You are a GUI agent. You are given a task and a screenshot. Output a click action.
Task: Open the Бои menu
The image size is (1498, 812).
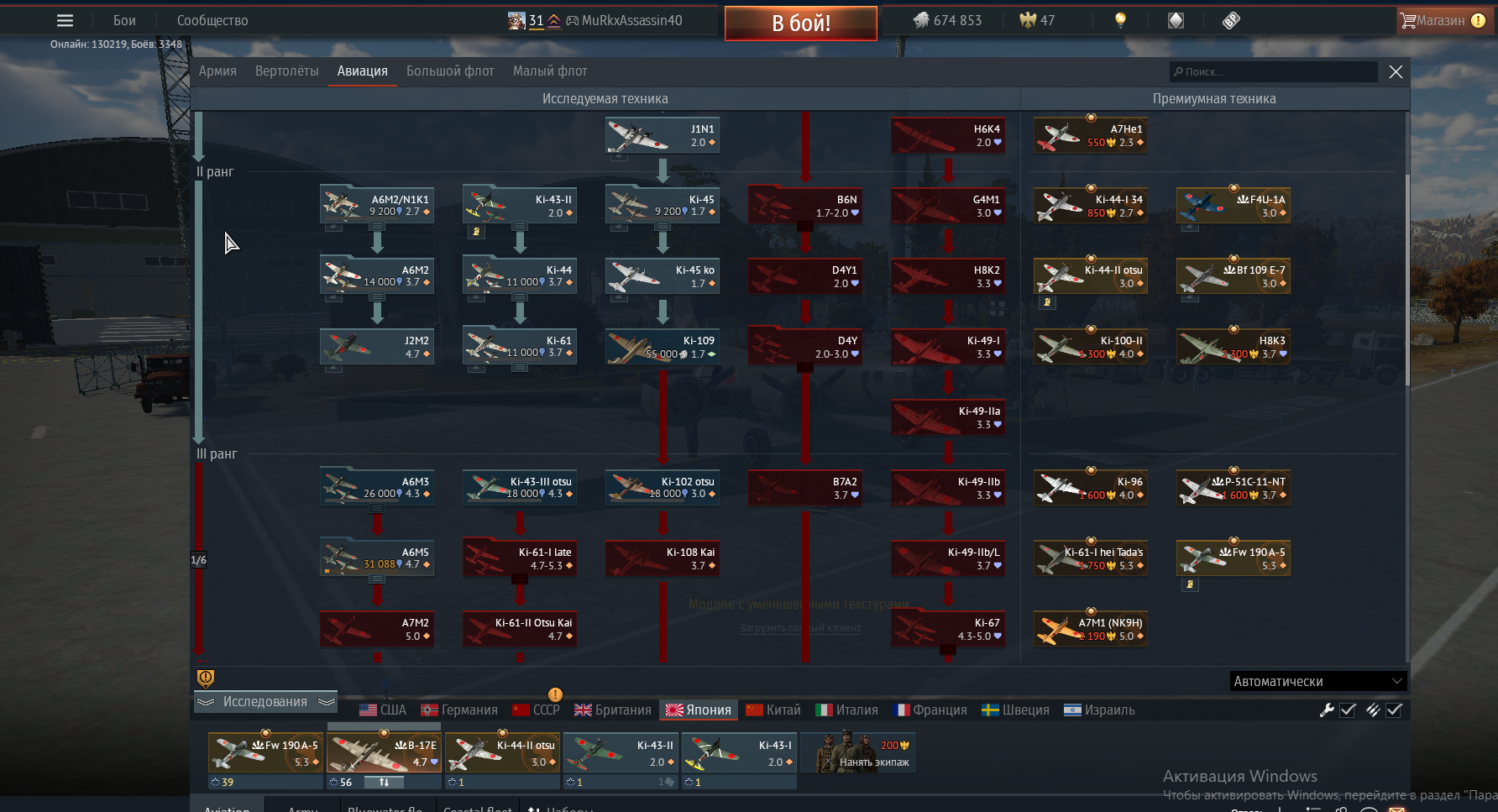tap(124, 20)
